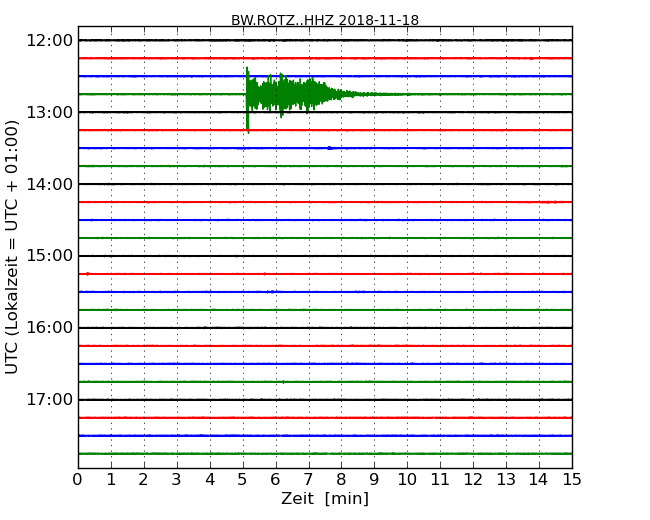Click the x-axis tick label 12

coord(473,480)
